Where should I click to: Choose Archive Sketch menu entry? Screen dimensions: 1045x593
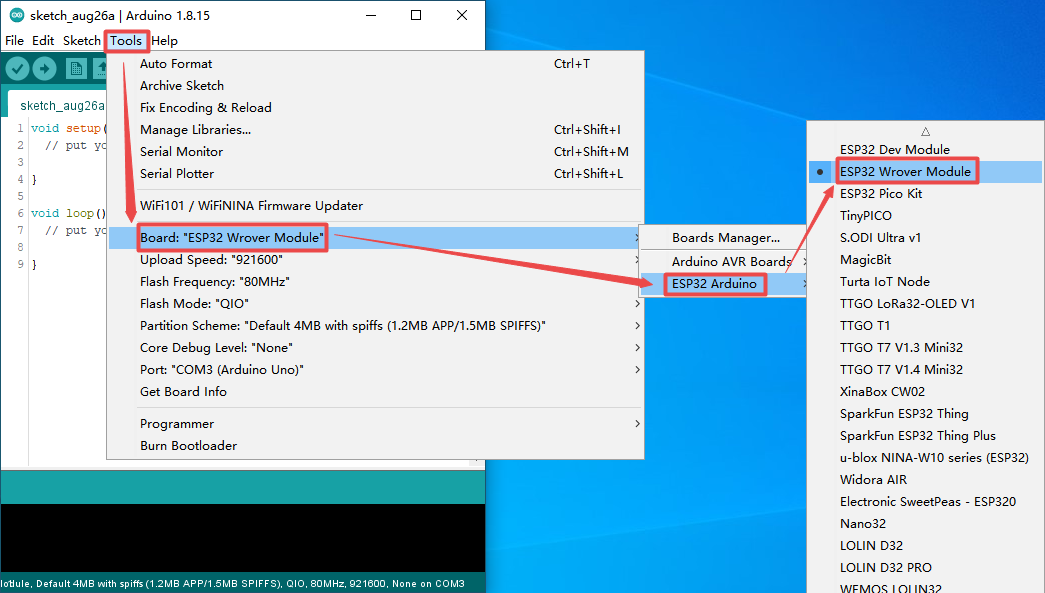click(375, 86)
